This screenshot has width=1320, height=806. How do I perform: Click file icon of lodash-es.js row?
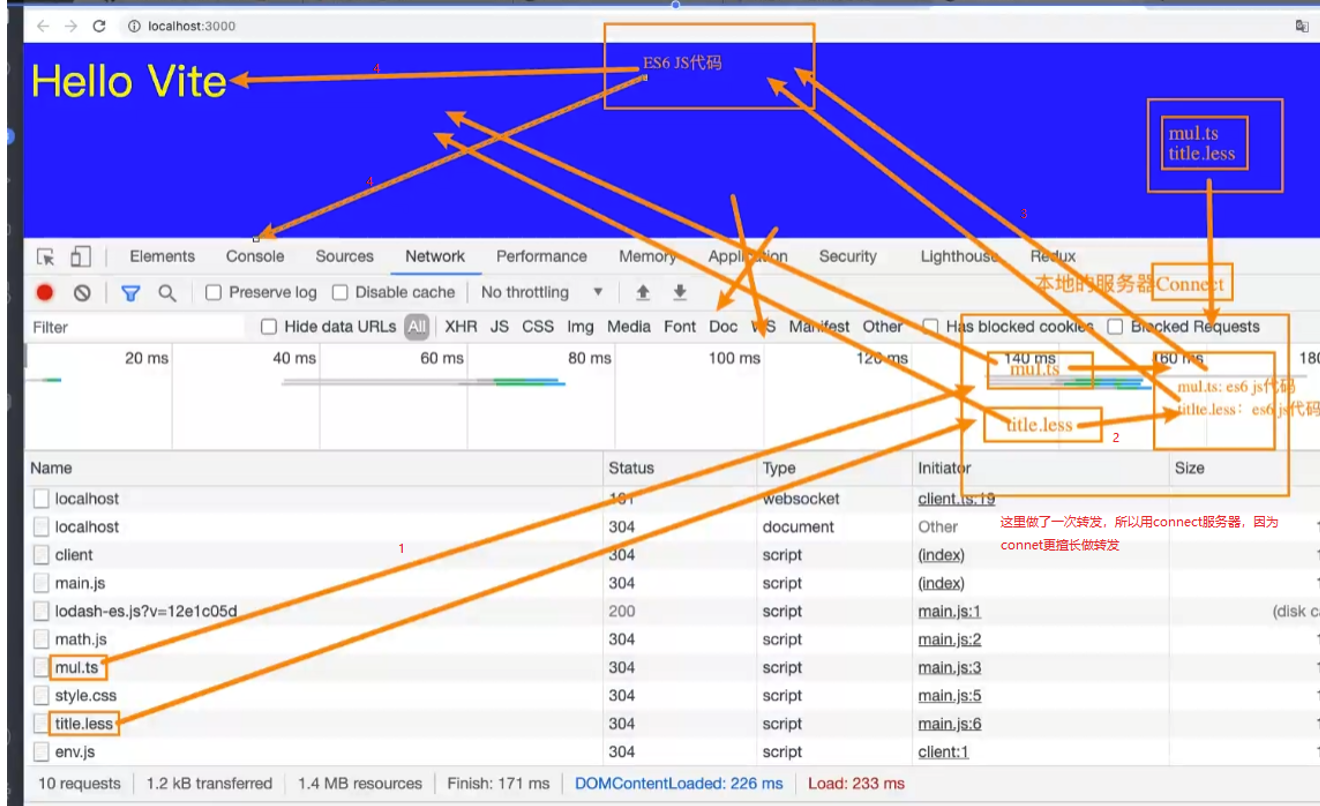[x=41, y=611]
